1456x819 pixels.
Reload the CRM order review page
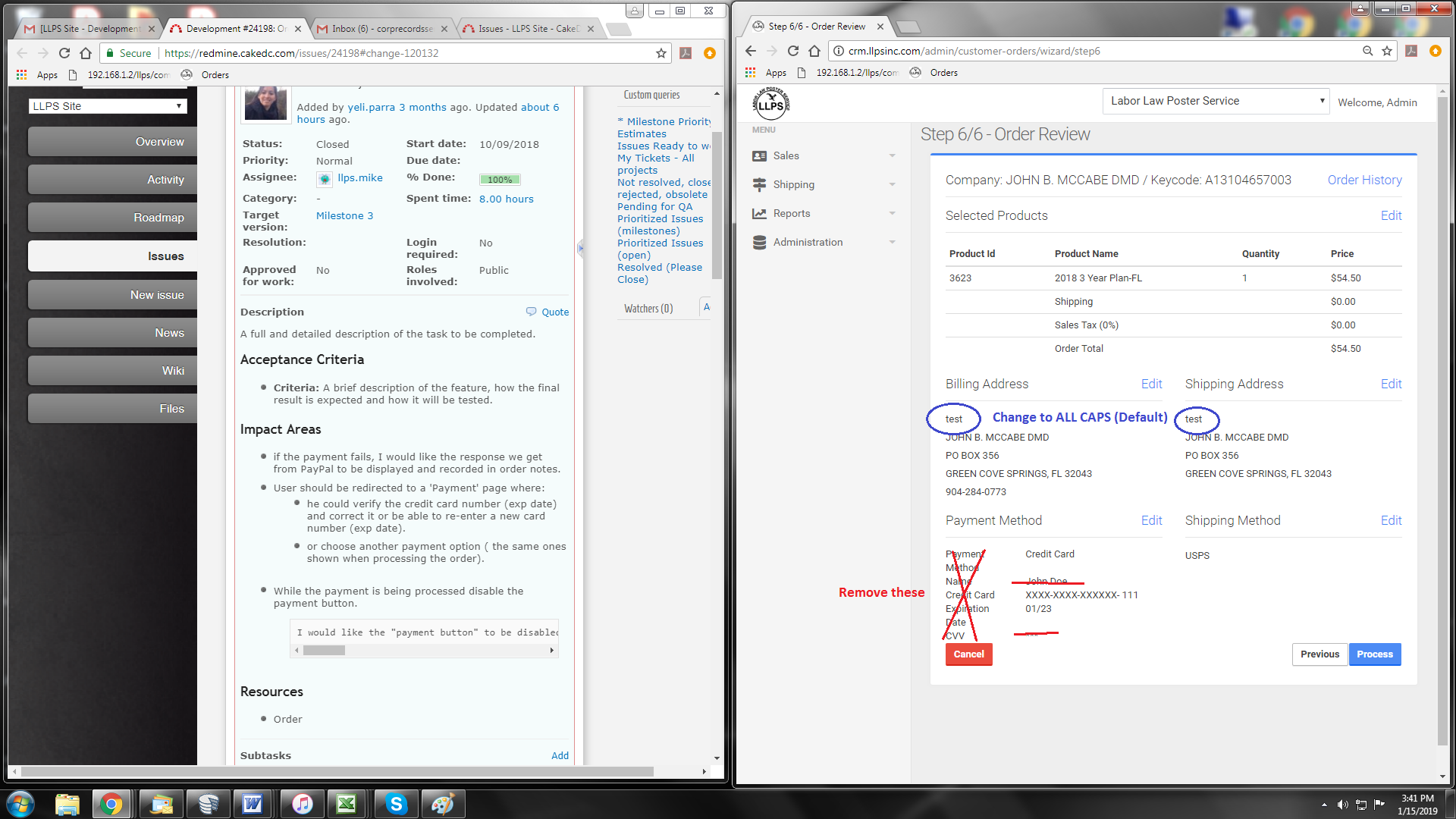click(x=793, y=51)
